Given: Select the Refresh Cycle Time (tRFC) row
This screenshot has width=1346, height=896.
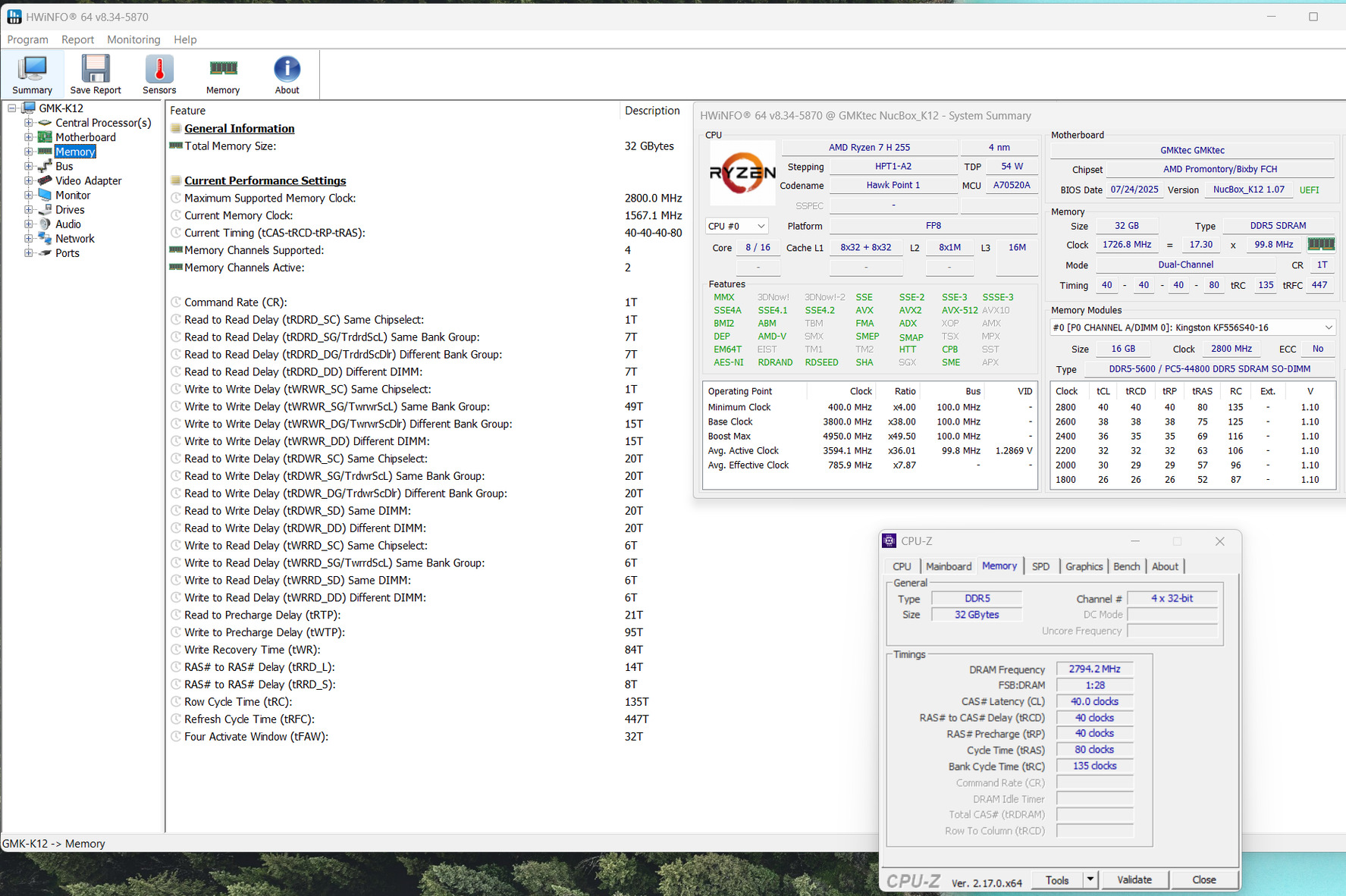Looking at the screenshot, I should point(426,719).
